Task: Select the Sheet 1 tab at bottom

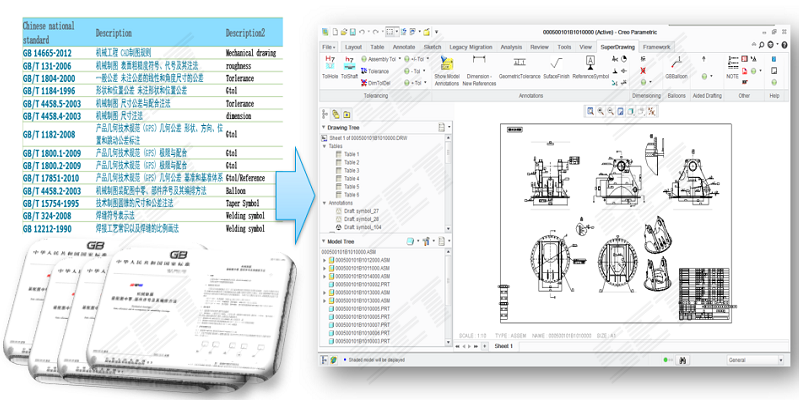Action: click(x=504, y=346)
